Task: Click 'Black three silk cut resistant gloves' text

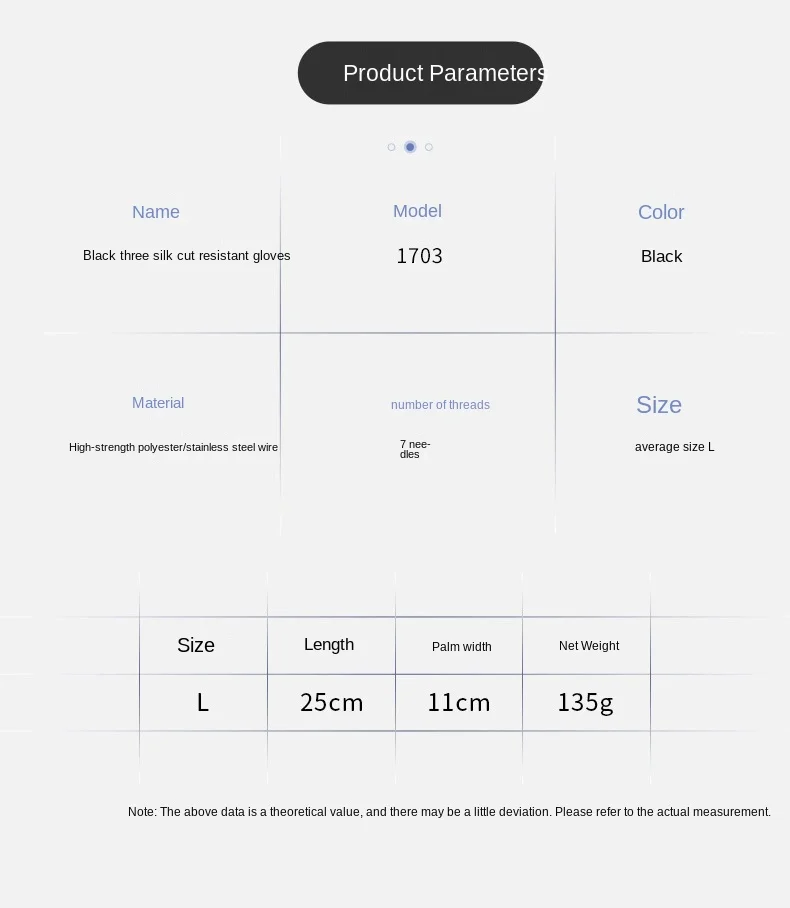Action: [187, 256]
